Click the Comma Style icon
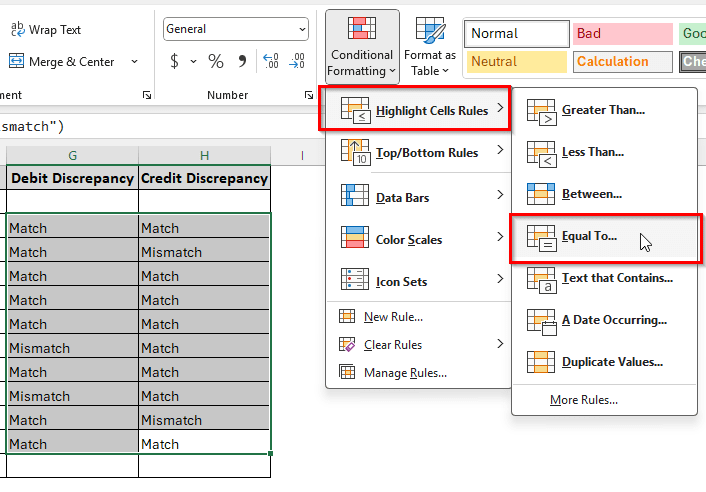Image resolution: width=706 pixels, height=492 pixels. click(x=244, y=62)
